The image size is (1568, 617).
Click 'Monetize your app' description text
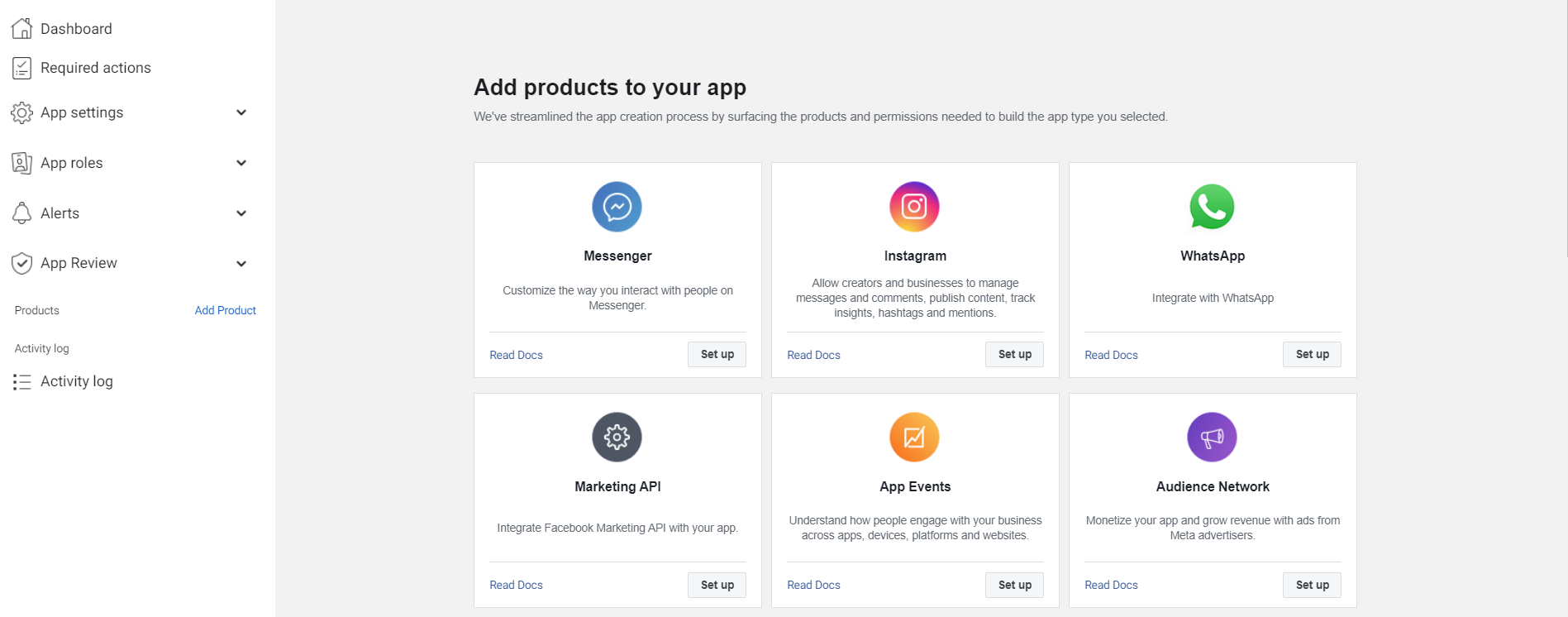(1213, 528)
